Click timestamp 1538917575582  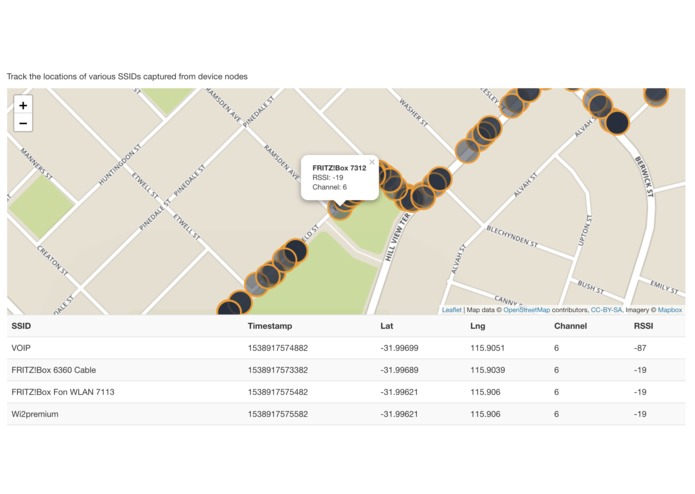click(x=277, y=414)
